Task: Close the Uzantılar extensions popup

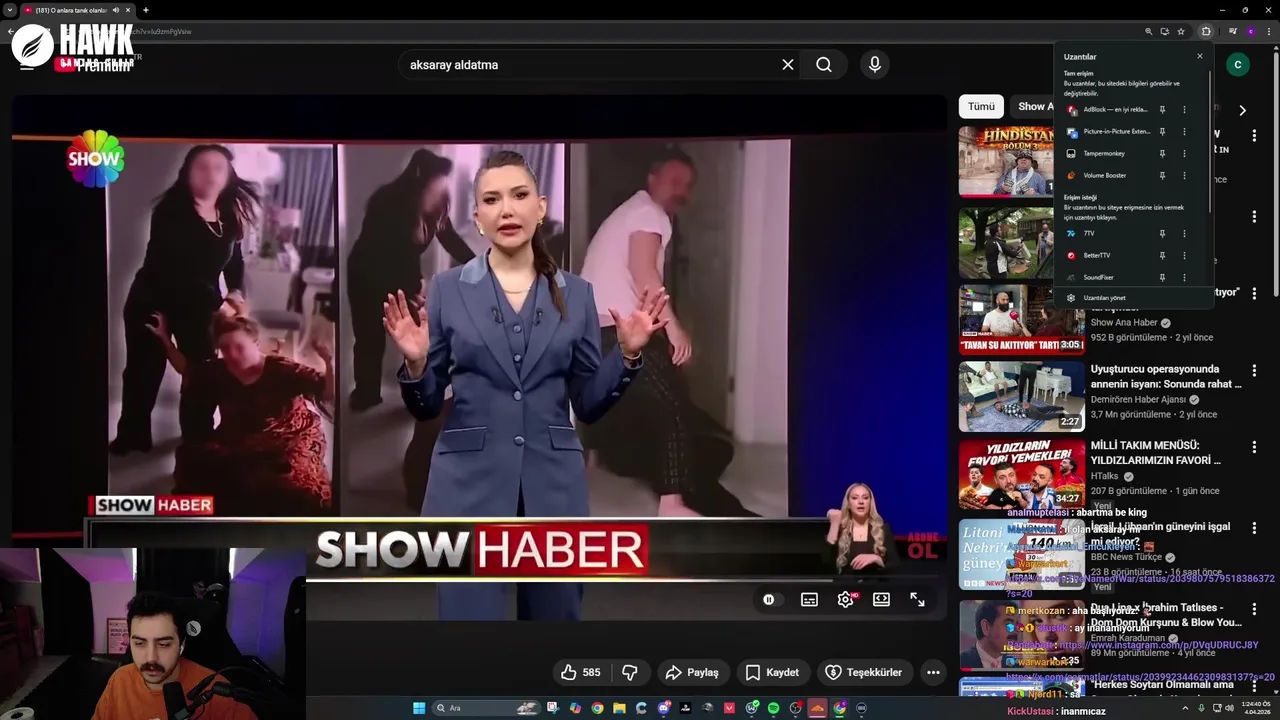Action: 1200,56
